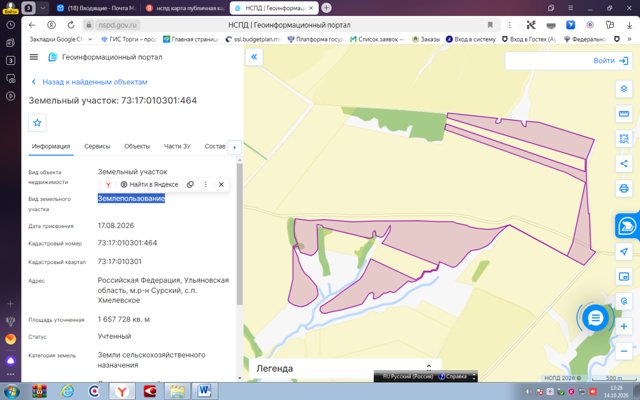Viewport: 640px width, 400px height.
Task: Switch to Сервисы tab
Action: pos(97,146)
